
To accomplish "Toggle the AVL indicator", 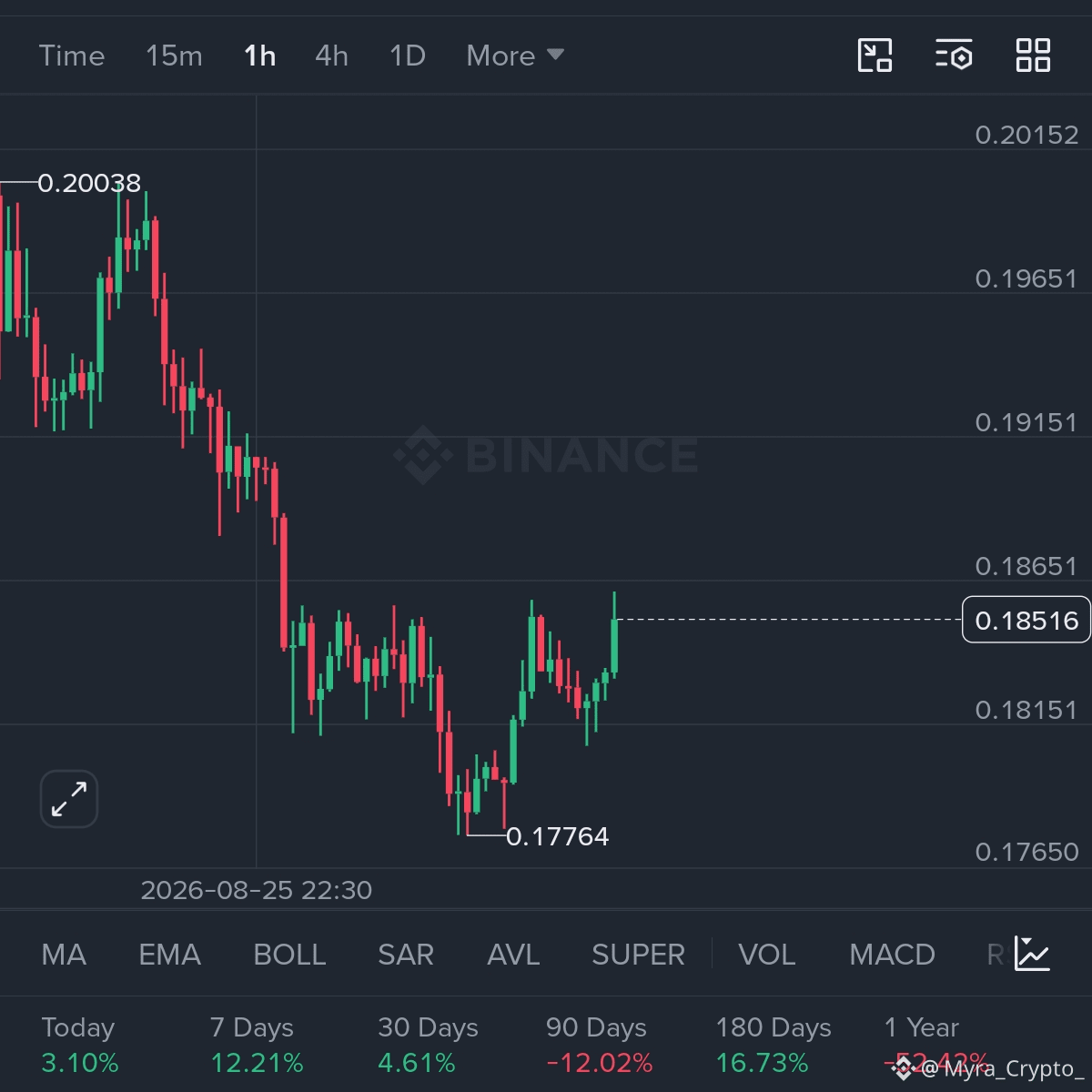I will [513, 955].
